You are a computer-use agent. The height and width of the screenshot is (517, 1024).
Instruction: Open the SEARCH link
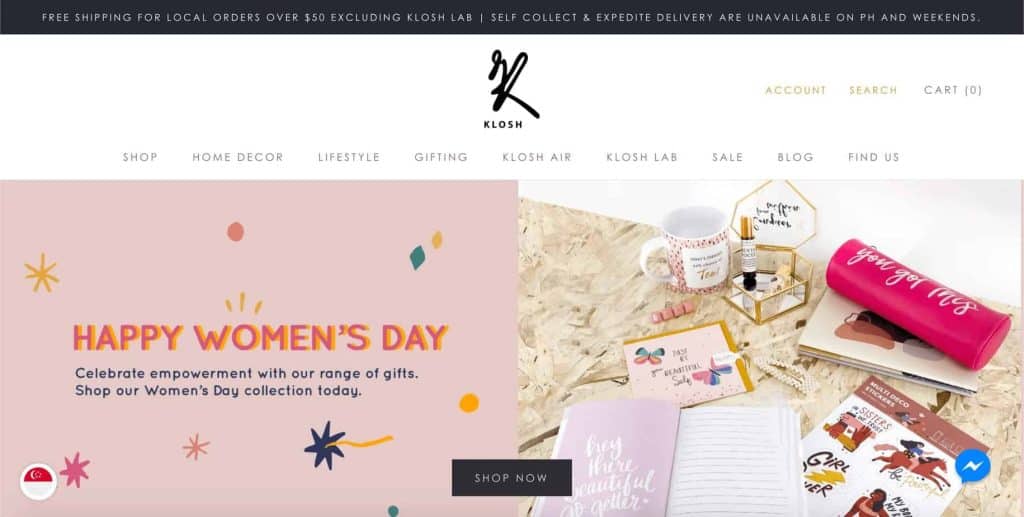[x=873, y=90]
